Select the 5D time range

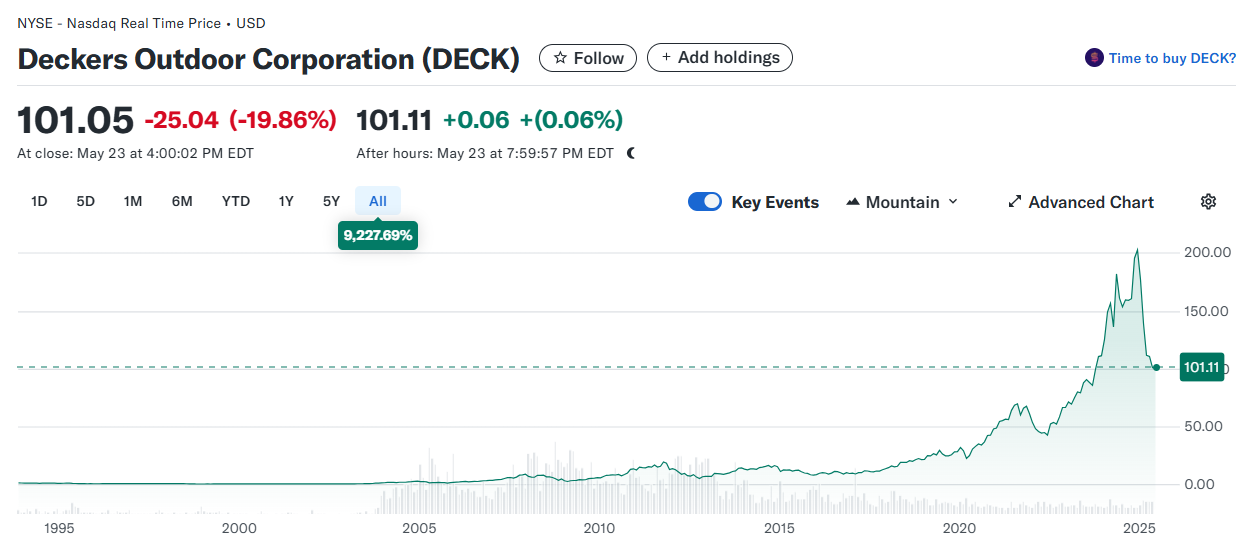click(x=86, y=201)
